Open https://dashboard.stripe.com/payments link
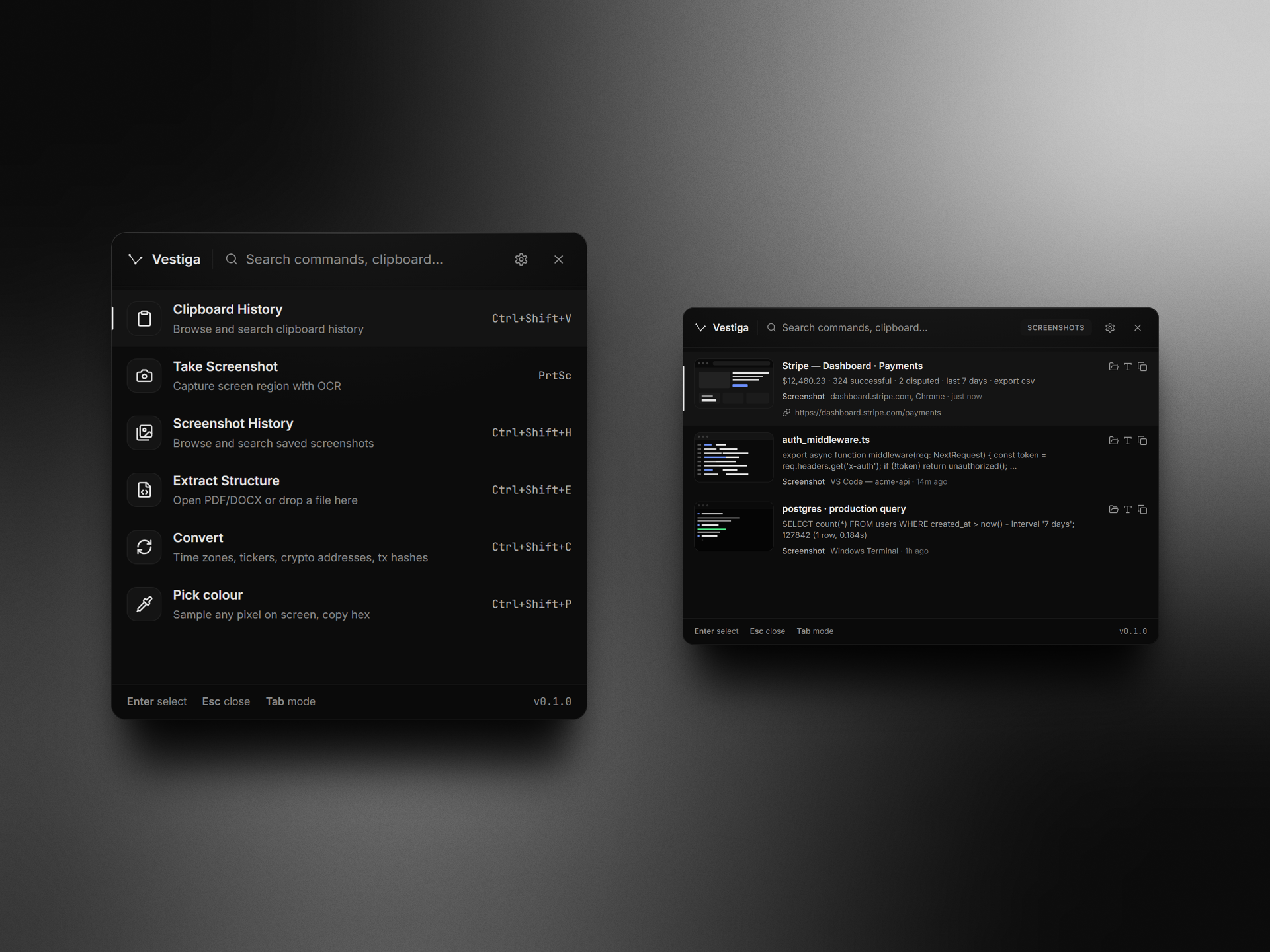 pos(867,413)
